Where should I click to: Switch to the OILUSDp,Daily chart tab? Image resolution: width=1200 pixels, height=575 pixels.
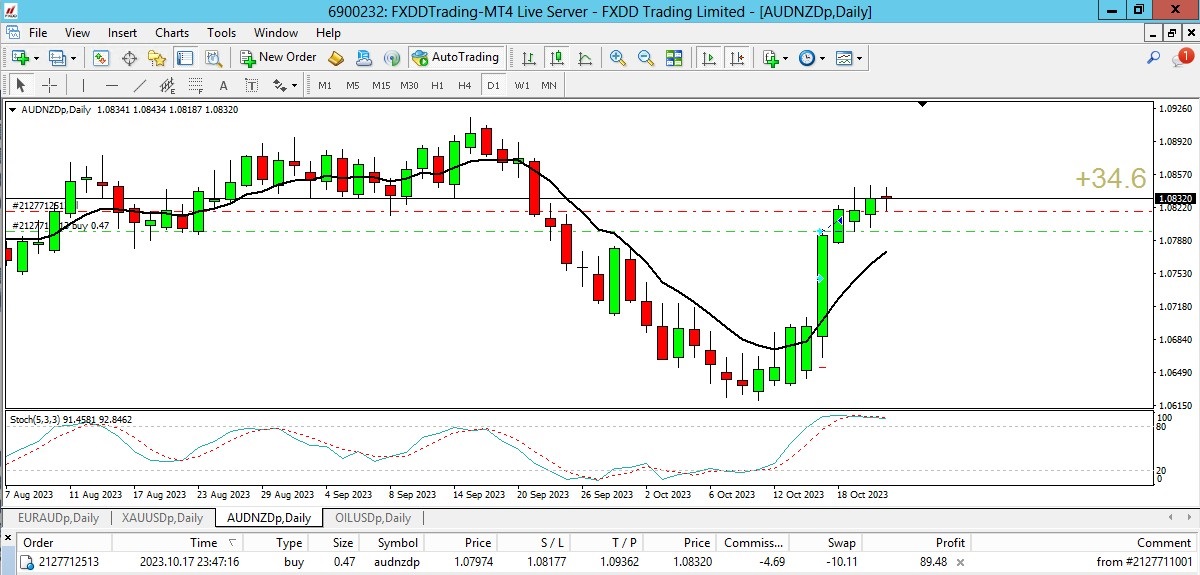372,518
